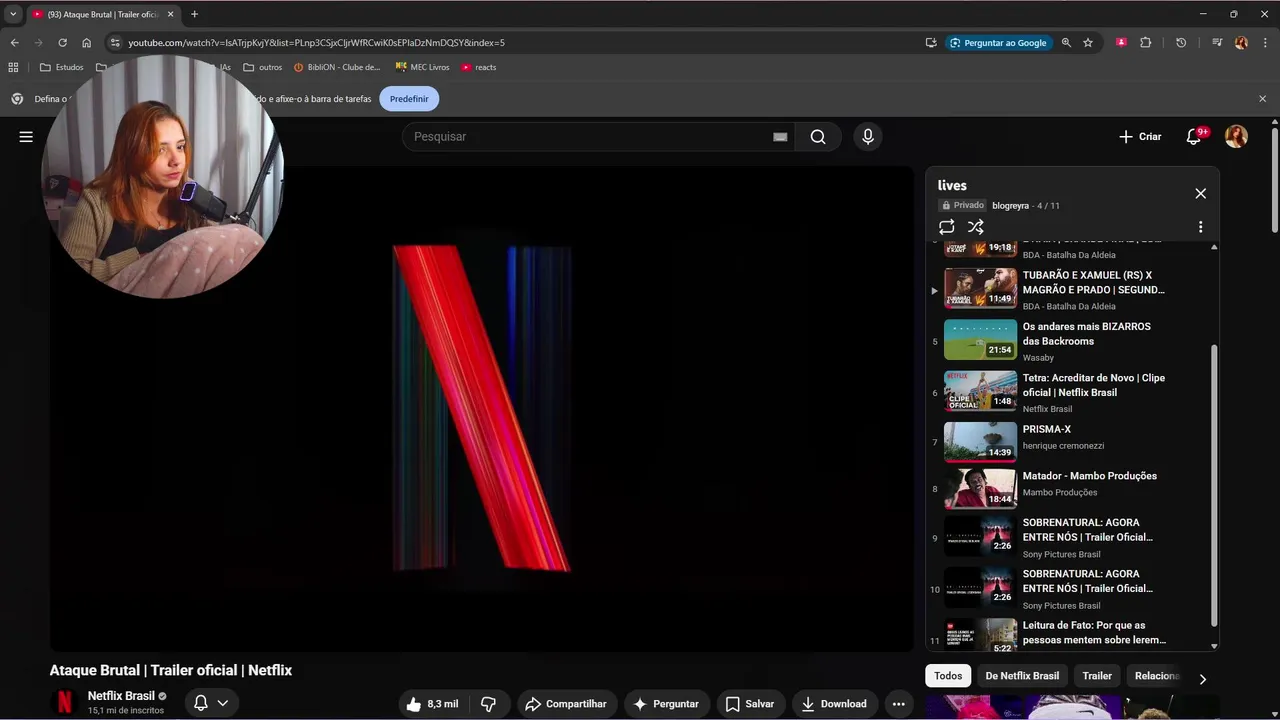Open the Chrome extensions puzzle icon
This screenshot has width=1280, height=720.
click(x=1146, y=43)
